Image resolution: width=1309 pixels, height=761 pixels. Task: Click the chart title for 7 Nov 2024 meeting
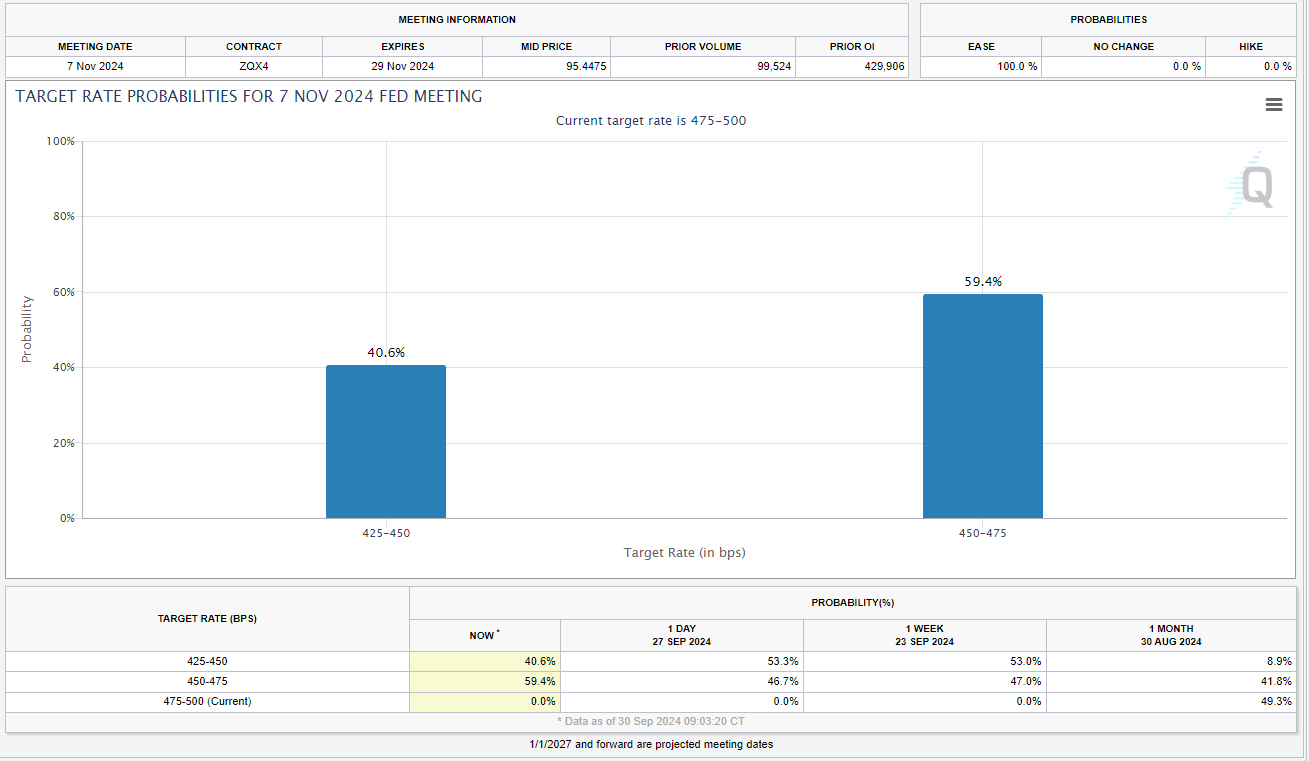pos(249,96)
